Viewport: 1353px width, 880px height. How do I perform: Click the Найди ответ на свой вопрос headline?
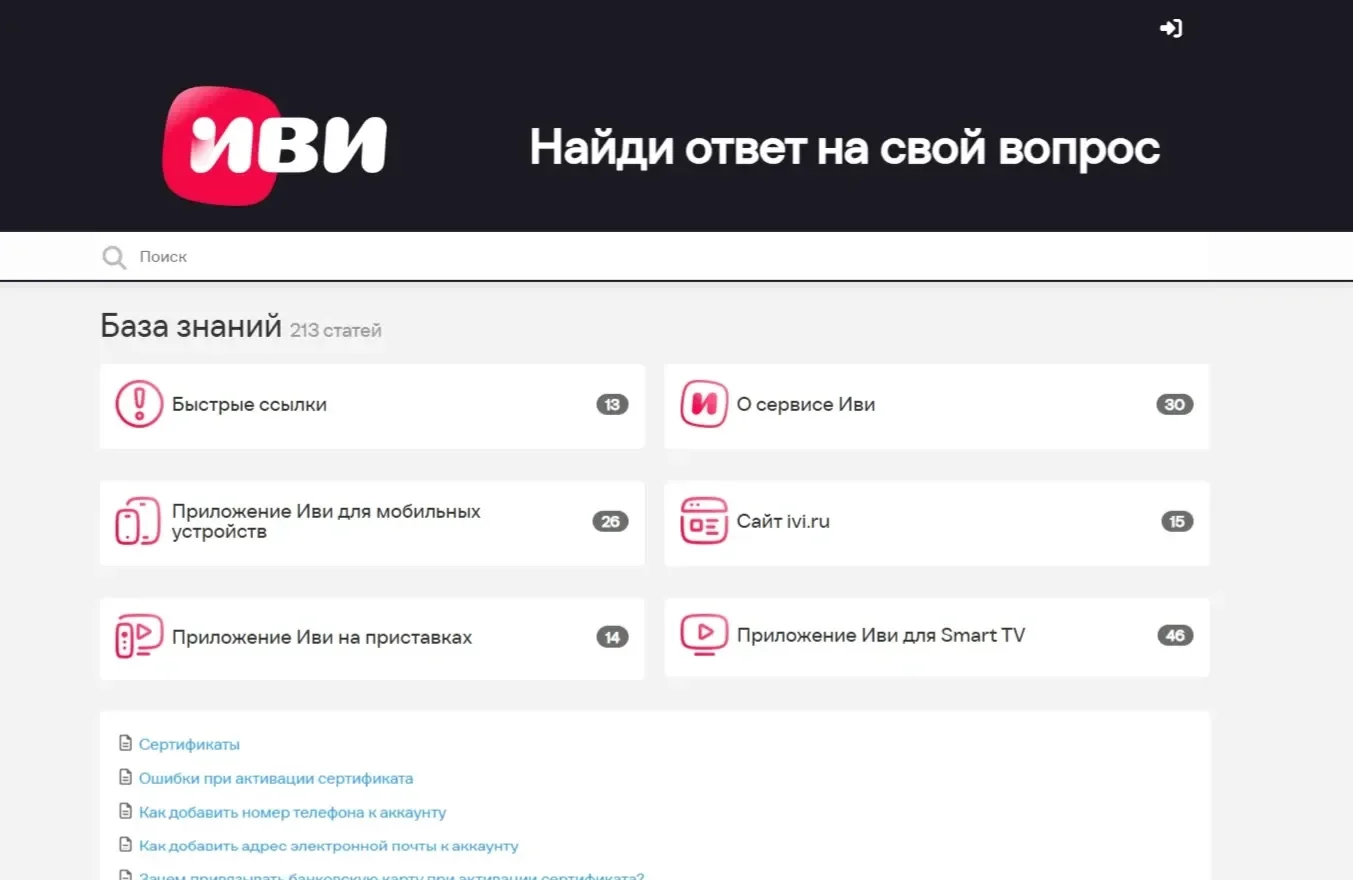tap(845, 148)
